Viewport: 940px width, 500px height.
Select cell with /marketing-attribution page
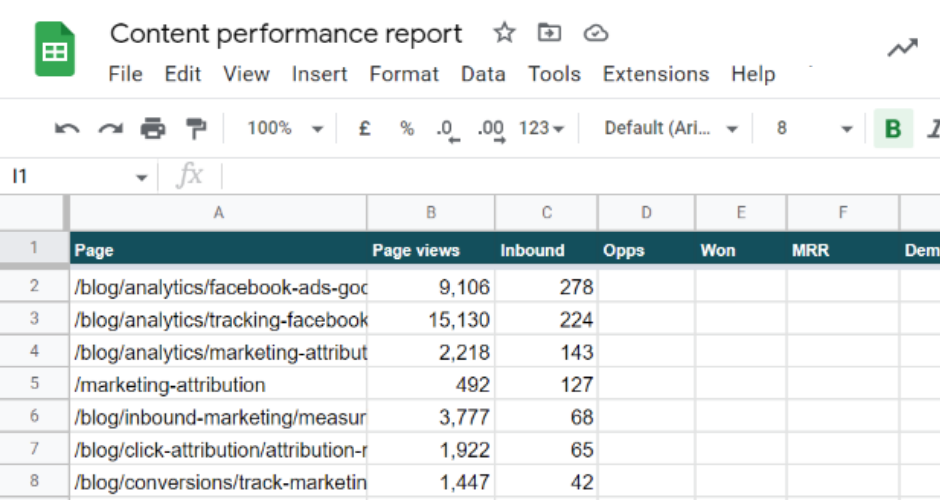pyautogui.click(x=218, y=385)
